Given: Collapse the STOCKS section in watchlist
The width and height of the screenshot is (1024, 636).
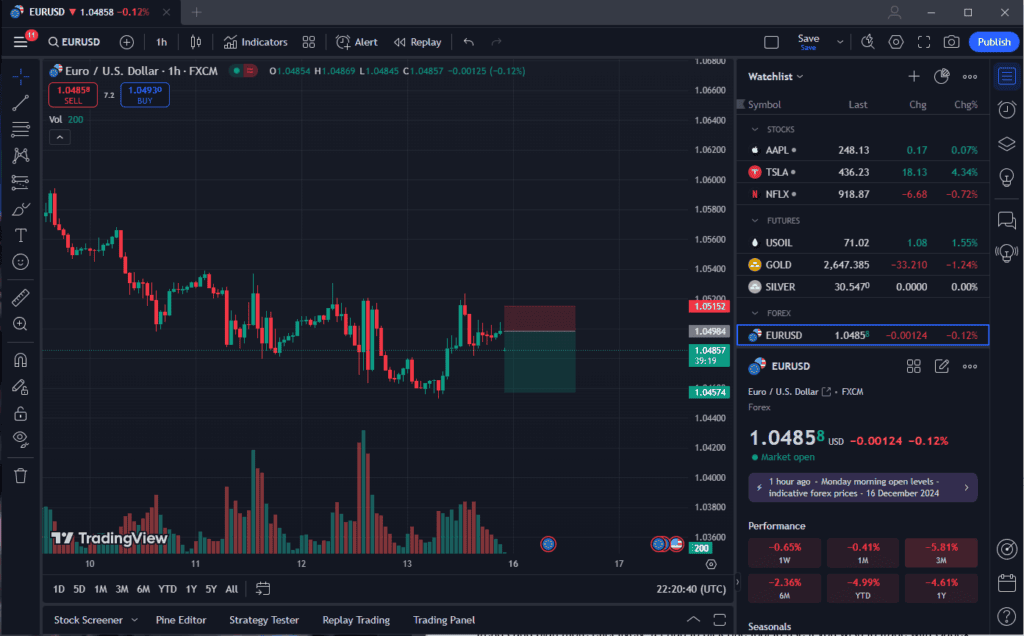Looking at the screenshot, I should click(x=755, y=129).
